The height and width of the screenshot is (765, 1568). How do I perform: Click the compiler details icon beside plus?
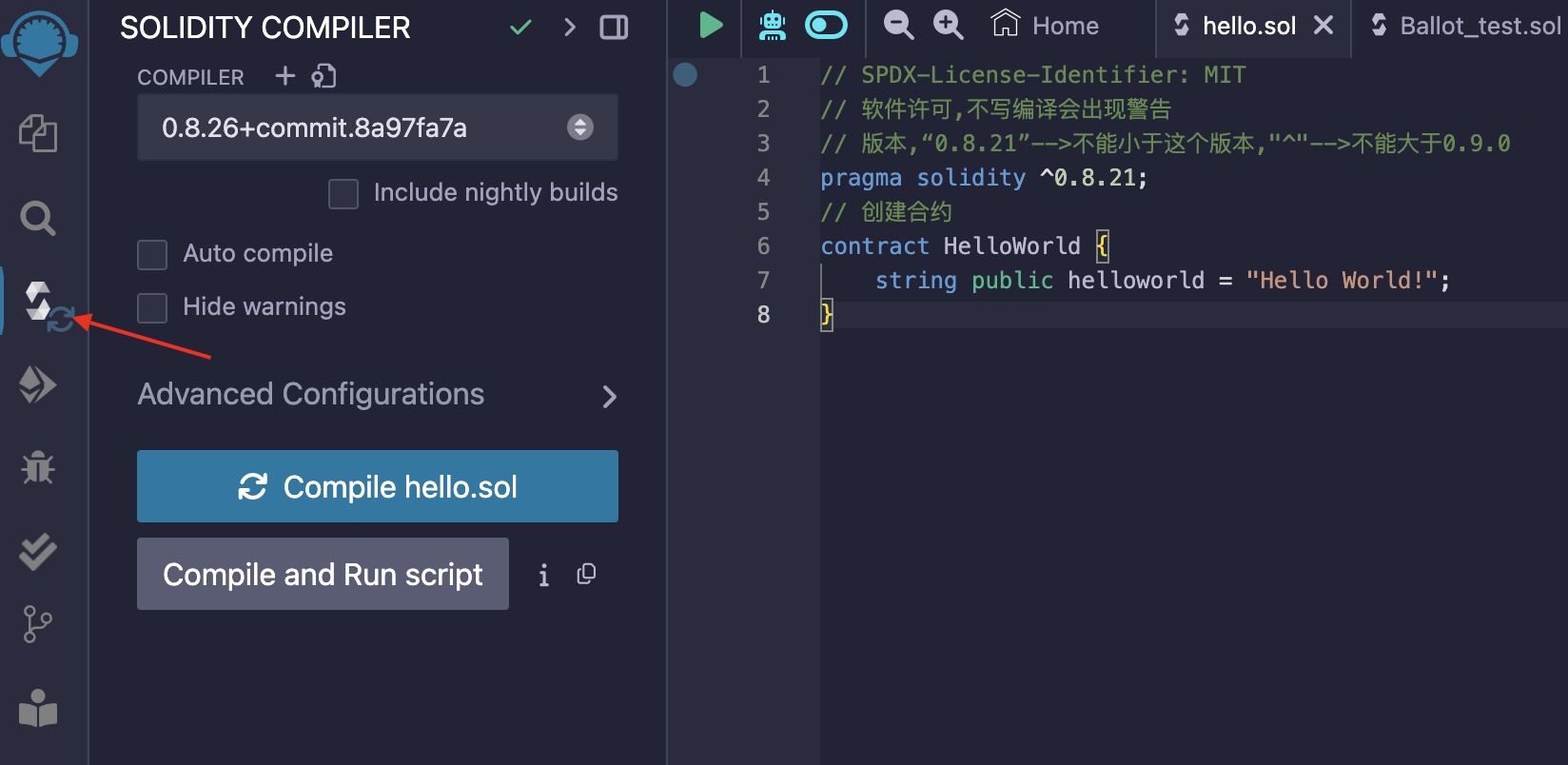(x=323, y=76)
